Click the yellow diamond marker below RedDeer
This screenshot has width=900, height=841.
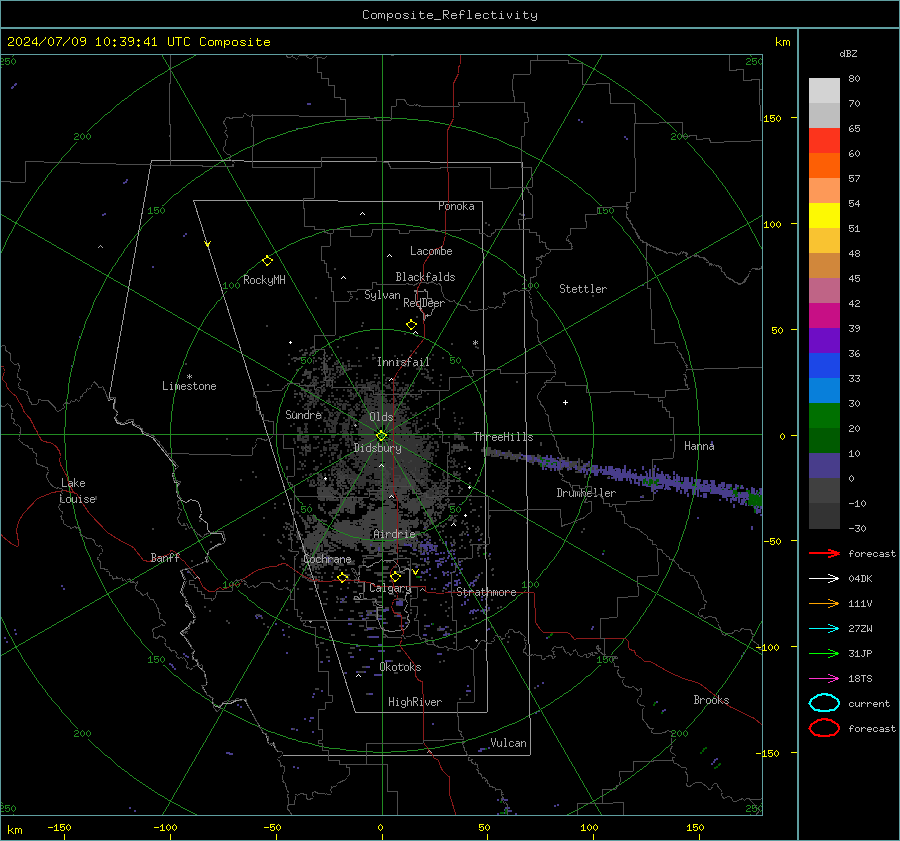(412, 325)
